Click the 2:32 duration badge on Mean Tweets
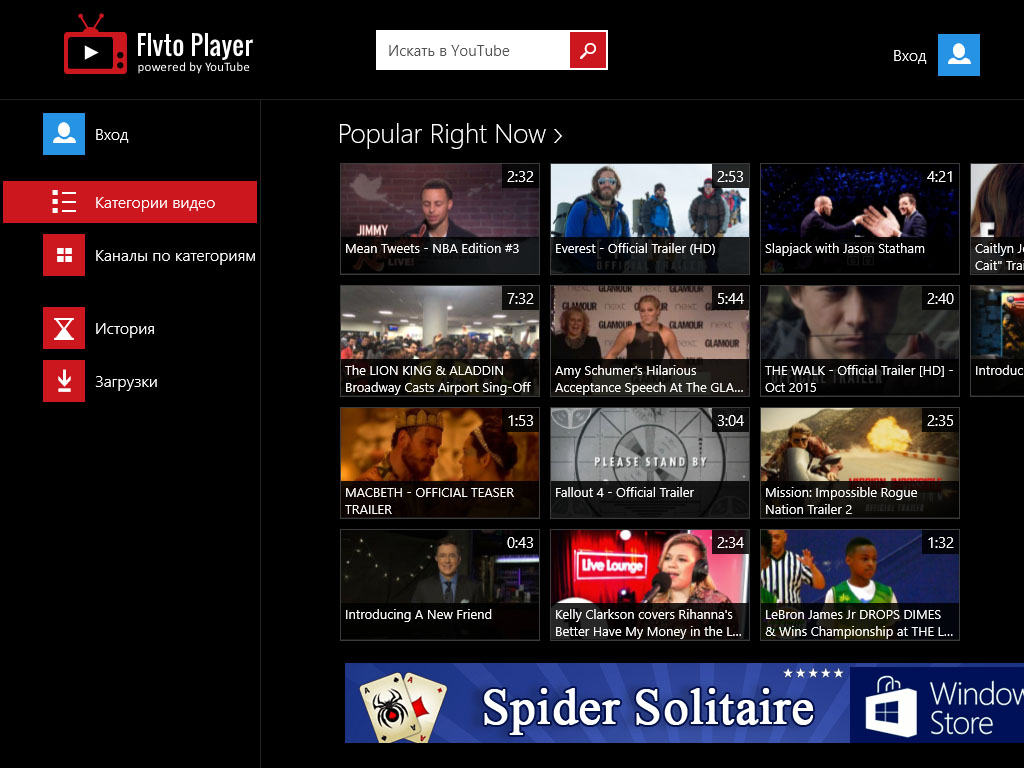 coord(520,176)
